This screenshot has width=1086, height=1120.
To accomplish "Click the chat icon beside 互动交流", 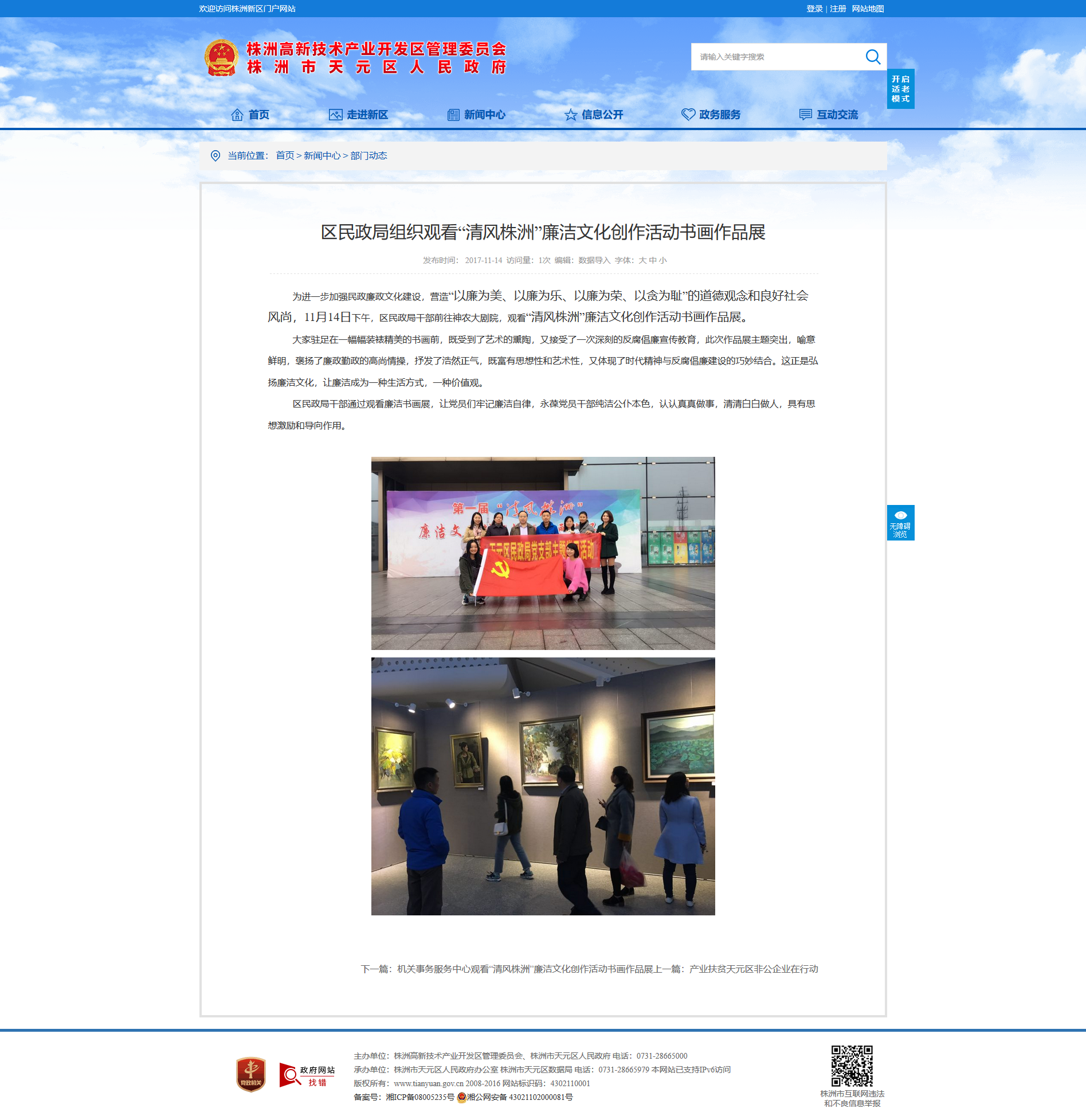I will pos(805,115).
